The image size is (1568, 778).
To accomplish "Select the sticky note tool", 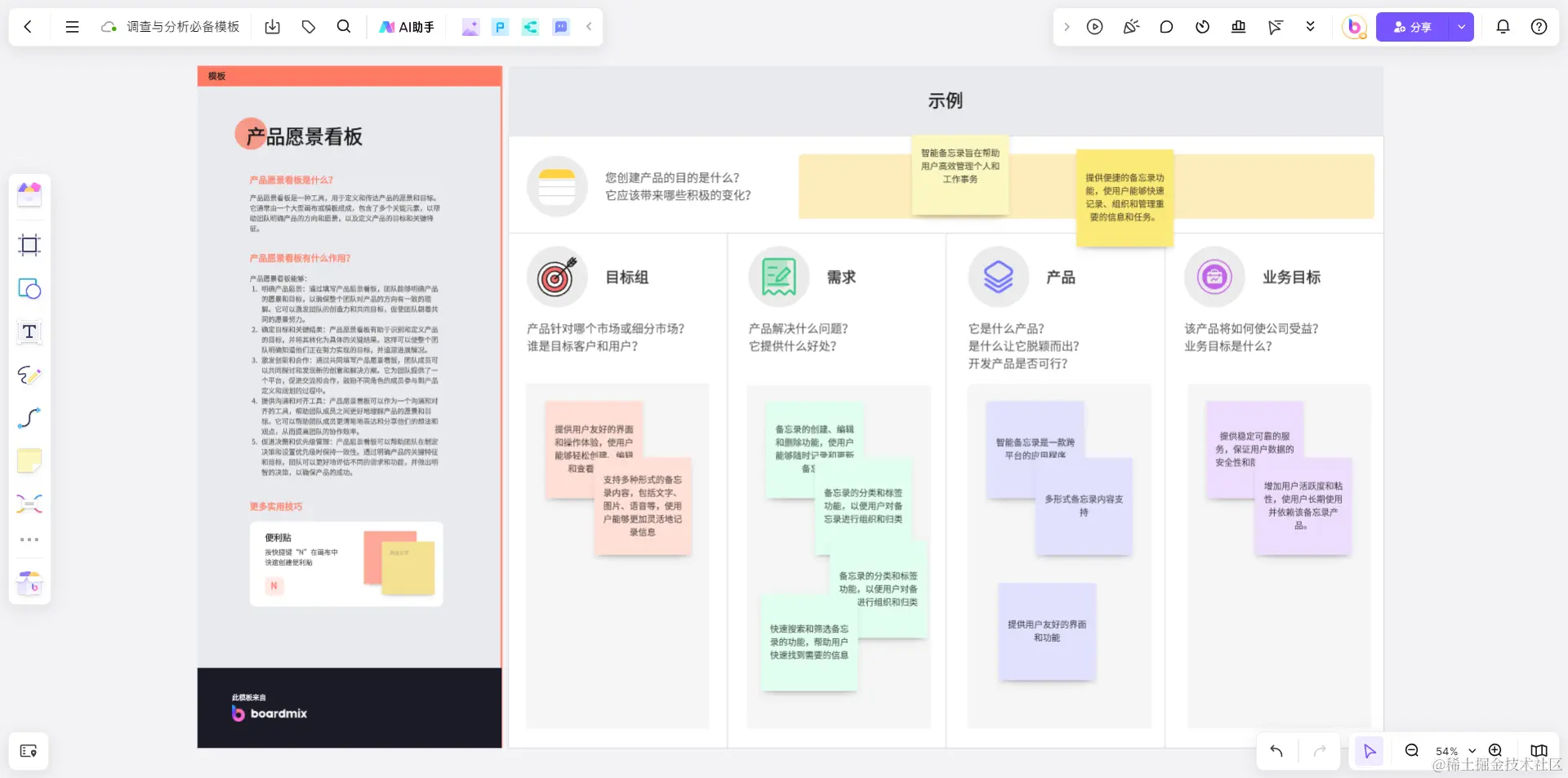I will pos(29,461).
